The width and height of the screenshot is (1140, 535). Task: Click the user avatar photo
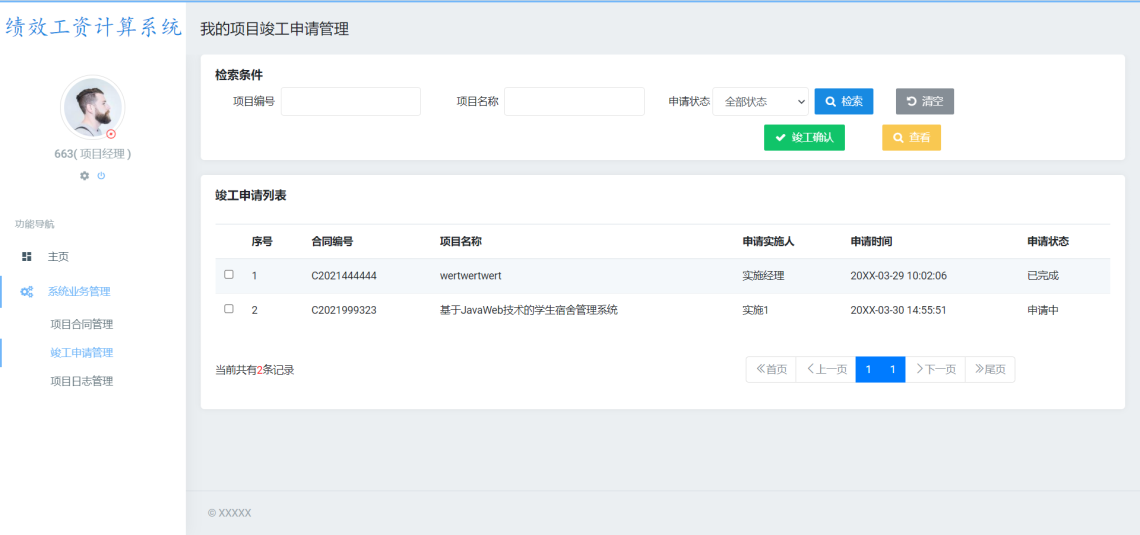(92, 108)
